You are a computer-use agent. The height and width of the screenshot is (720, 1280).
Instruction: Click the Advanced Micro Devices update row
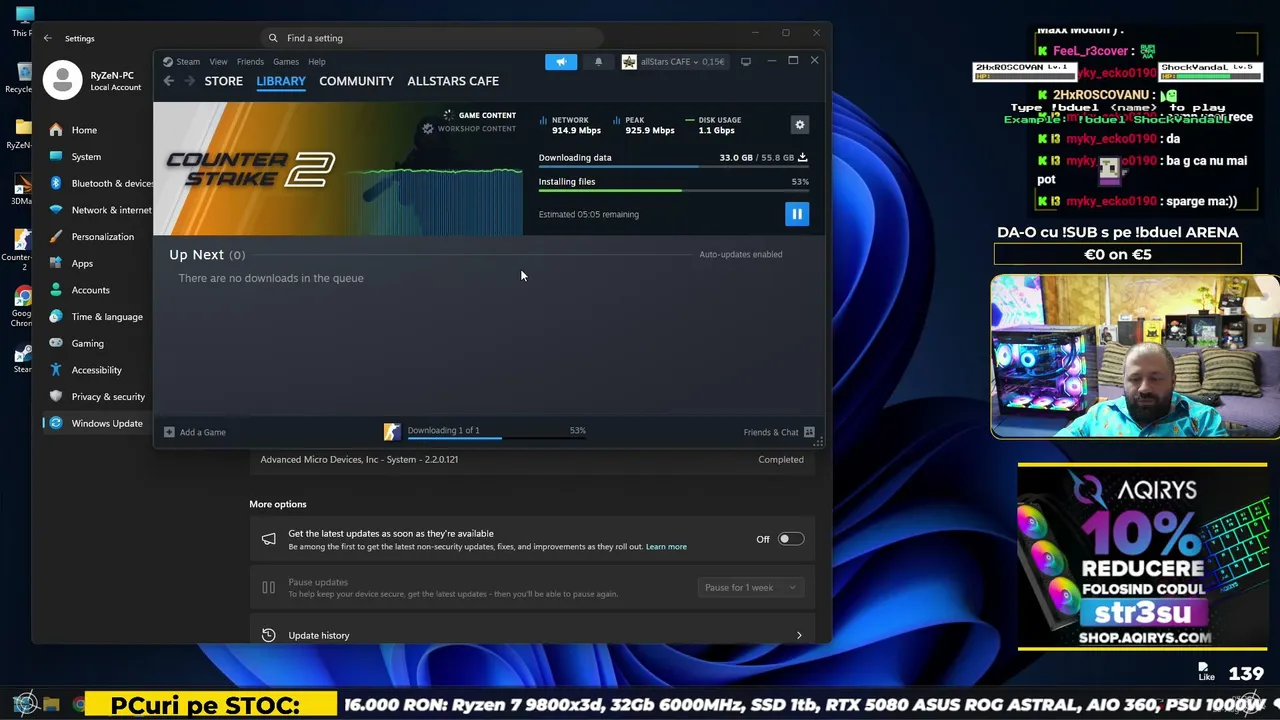[532, 460]
